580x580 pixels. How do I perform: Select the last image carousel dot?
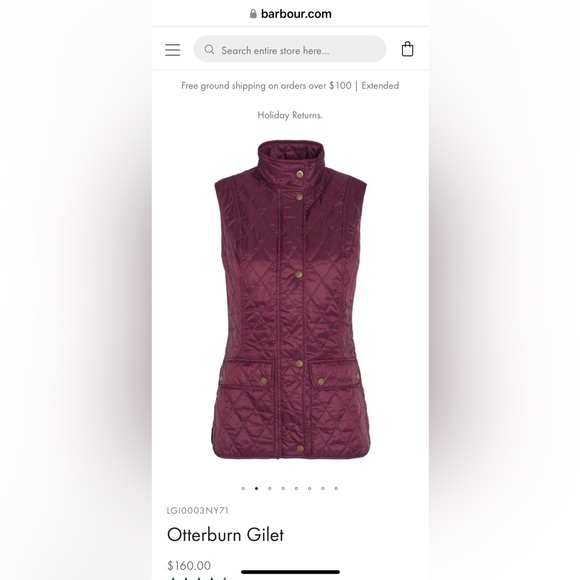click(336, 488)
